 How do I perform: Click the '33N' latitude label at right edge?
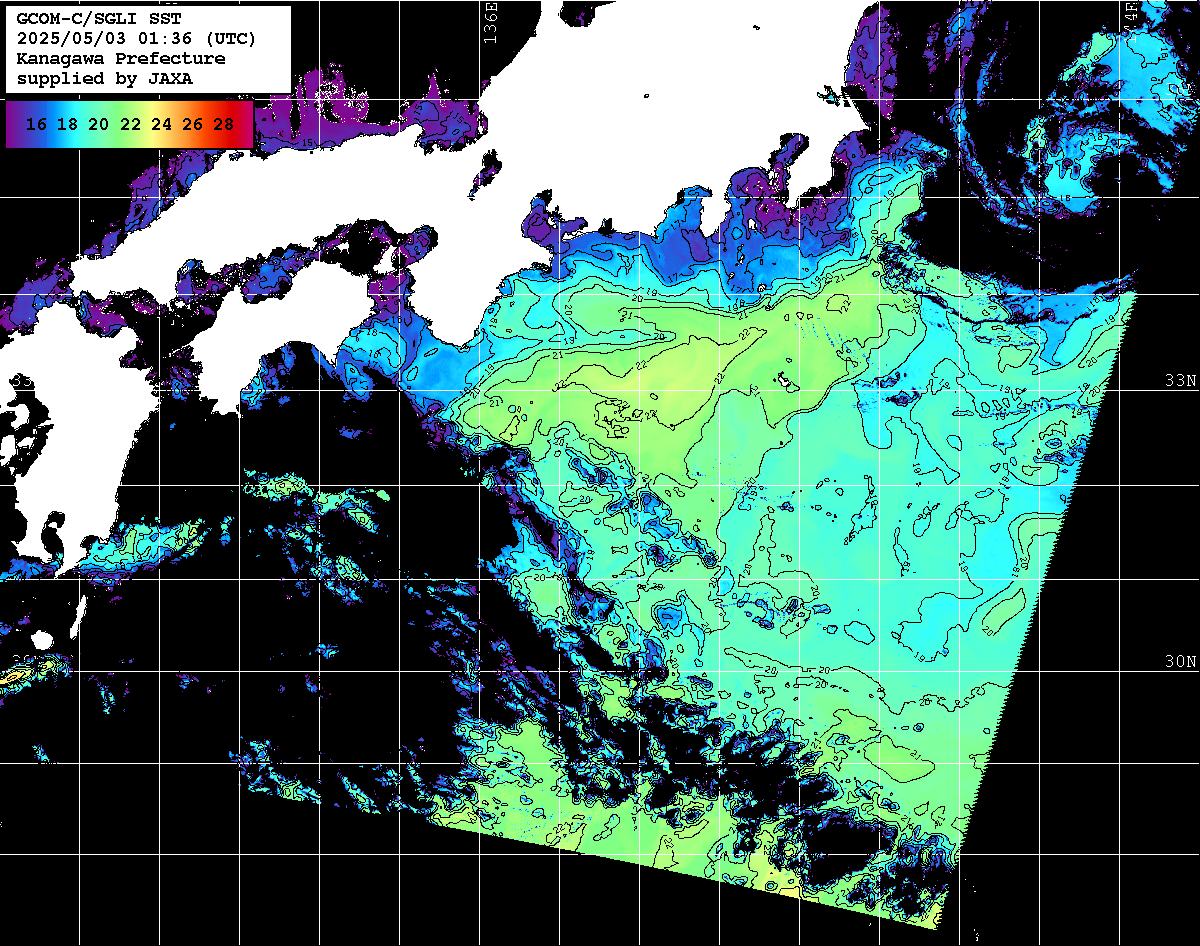[1179, 381]
